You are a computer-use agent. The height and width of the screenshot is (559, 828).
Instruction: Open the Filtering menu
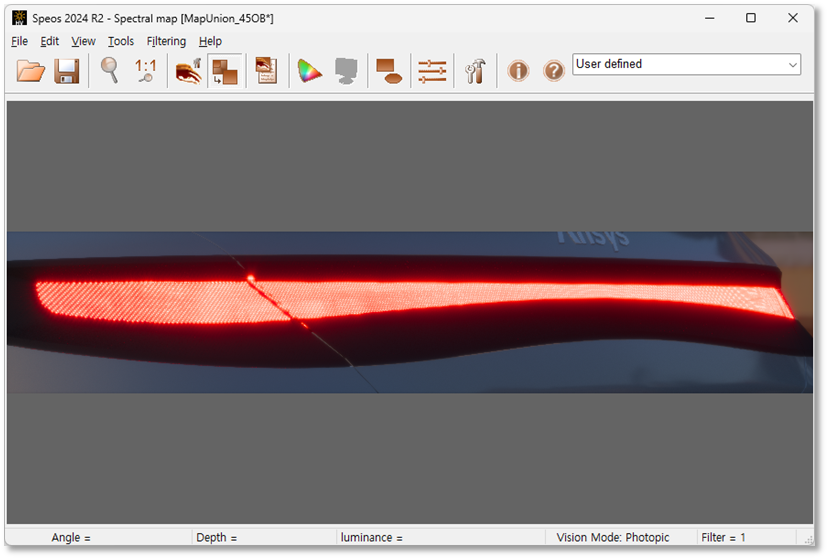coord(166,41)
